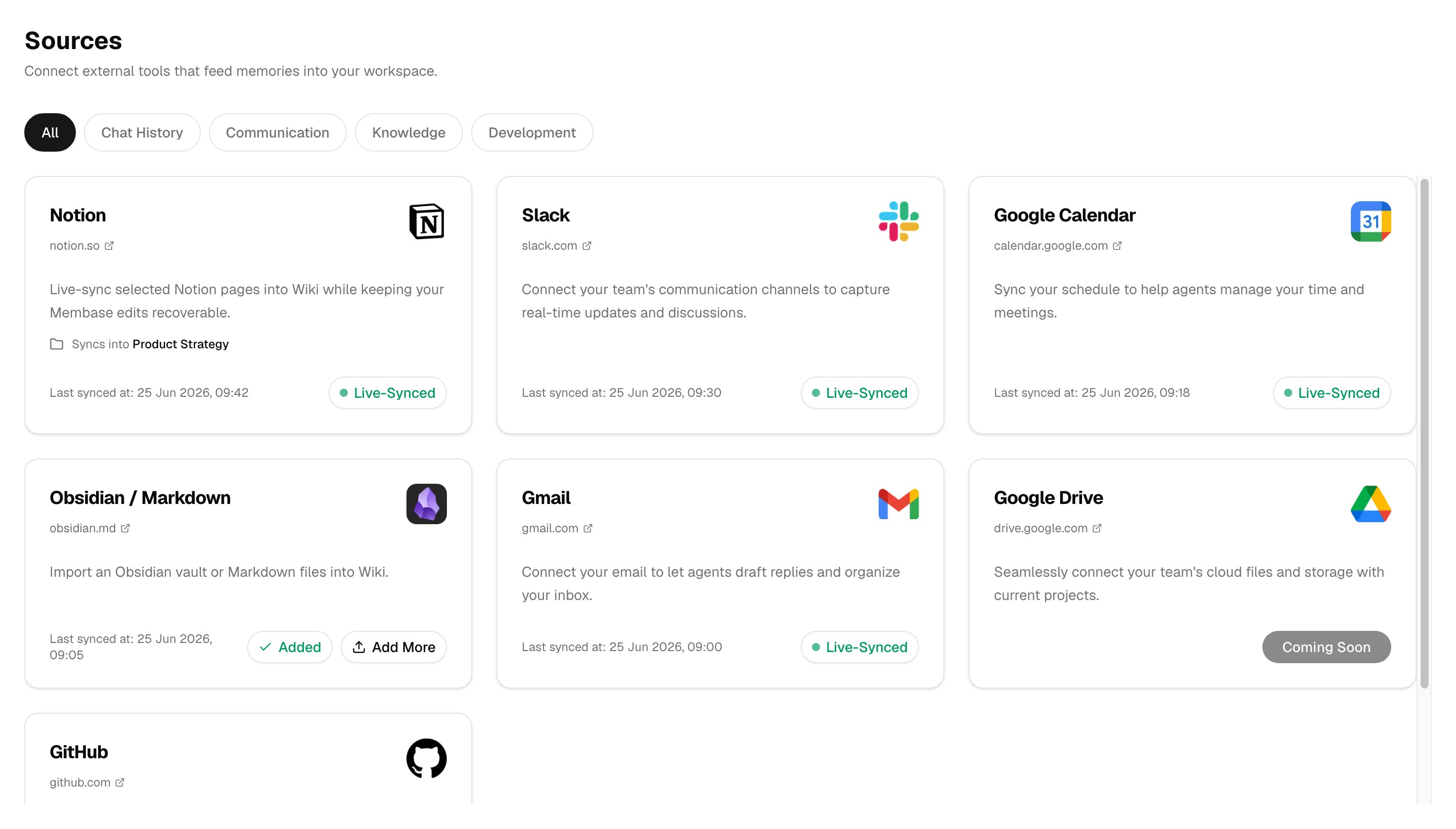Open external link icon beside calendar.google.com
This screenshot has width=1456, height=829.
point(1117,245)
